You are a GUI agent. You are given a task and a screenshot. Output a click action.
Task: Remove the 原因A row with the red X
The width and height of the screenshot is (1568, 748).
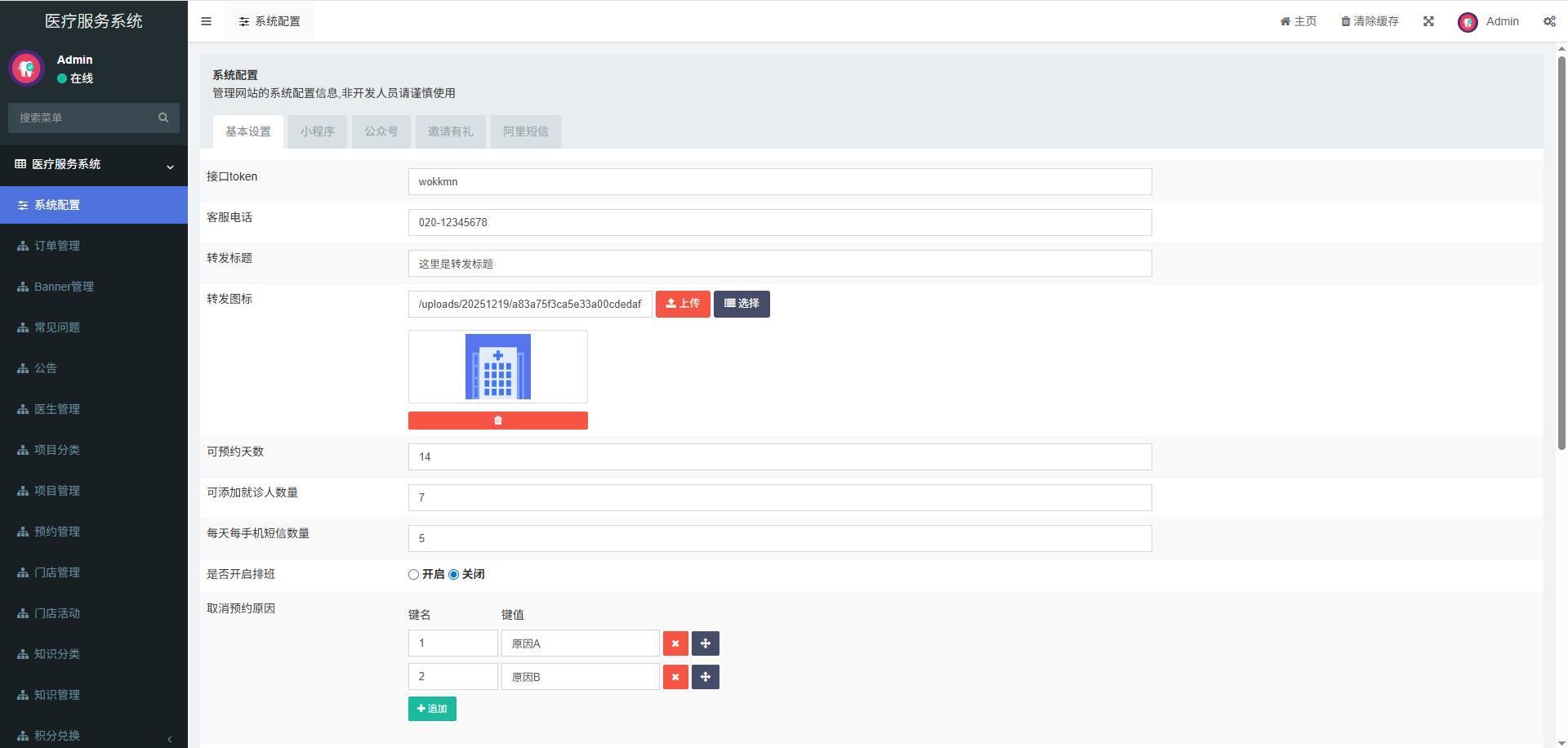[675, 643]
